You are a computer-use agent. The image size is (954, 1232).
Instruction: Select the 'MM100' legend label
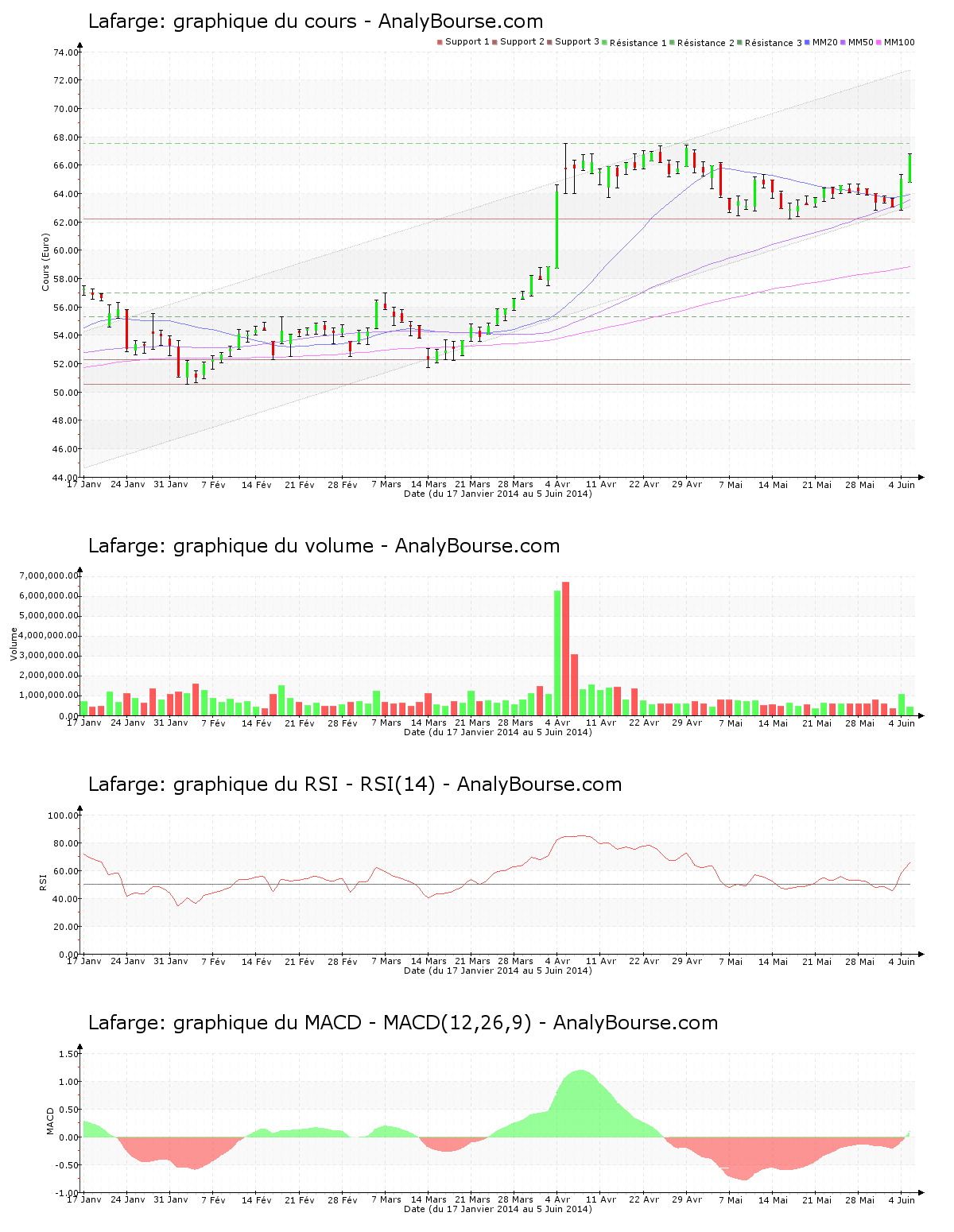point(899,42)
